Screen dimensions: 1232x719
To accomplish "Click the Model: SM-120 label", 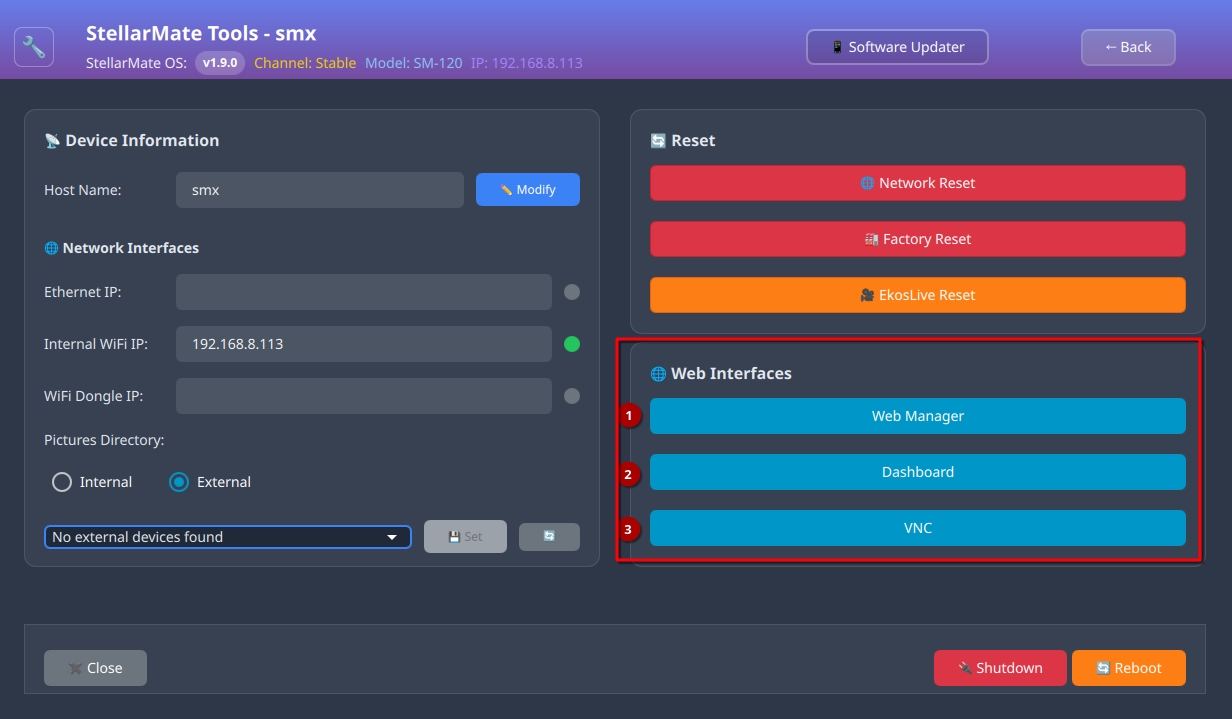I will click(x=414, y=63).
